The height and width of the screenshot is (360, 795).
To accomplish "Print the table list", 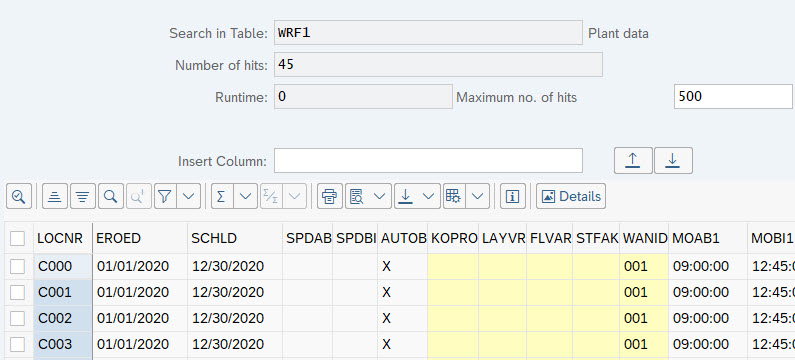I will (x=330, y=196).
